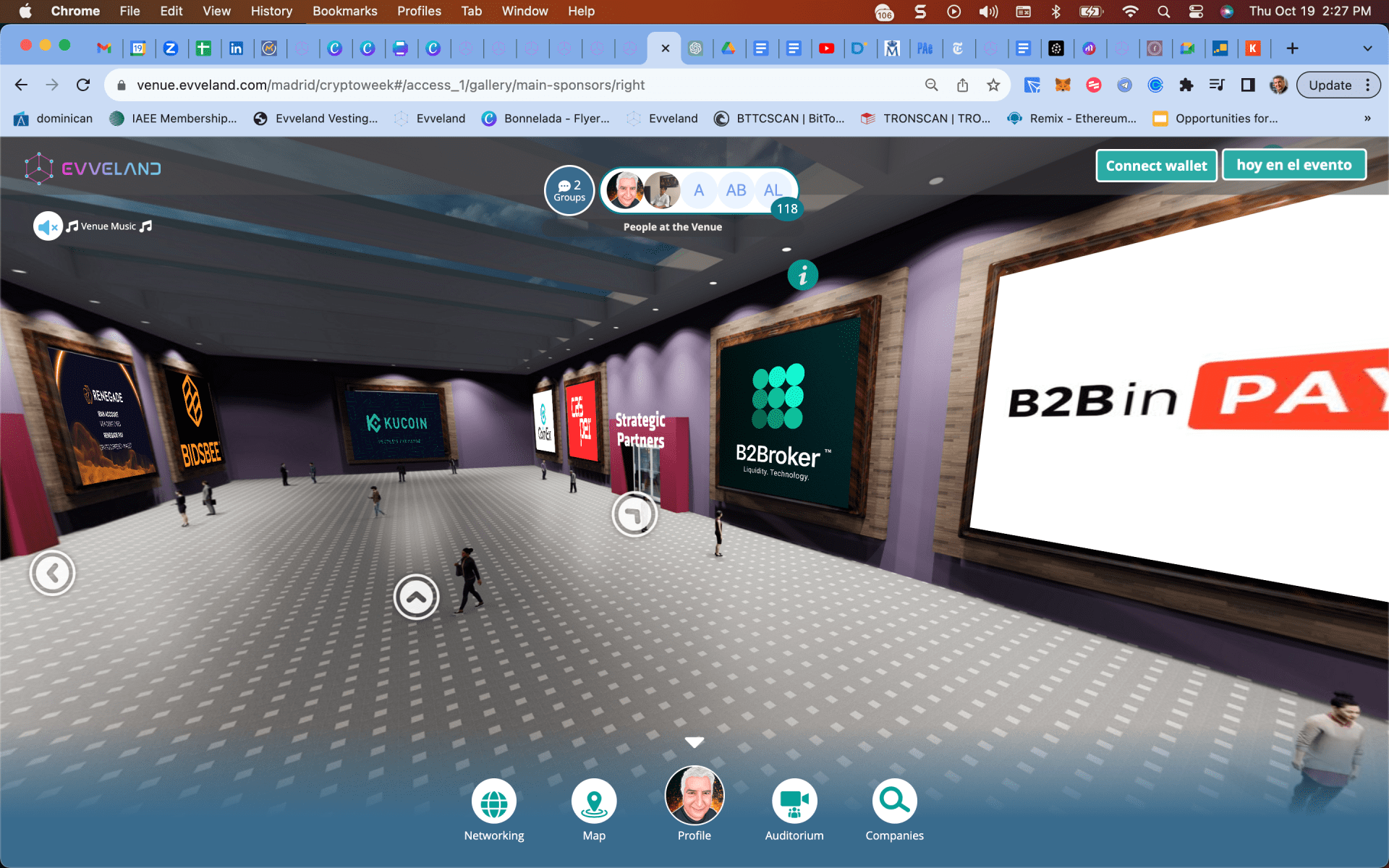Show more bookmarks with the double chevron
Image resolution: width=1389 pixels, height=868 pixels.
coord(1367,118)
